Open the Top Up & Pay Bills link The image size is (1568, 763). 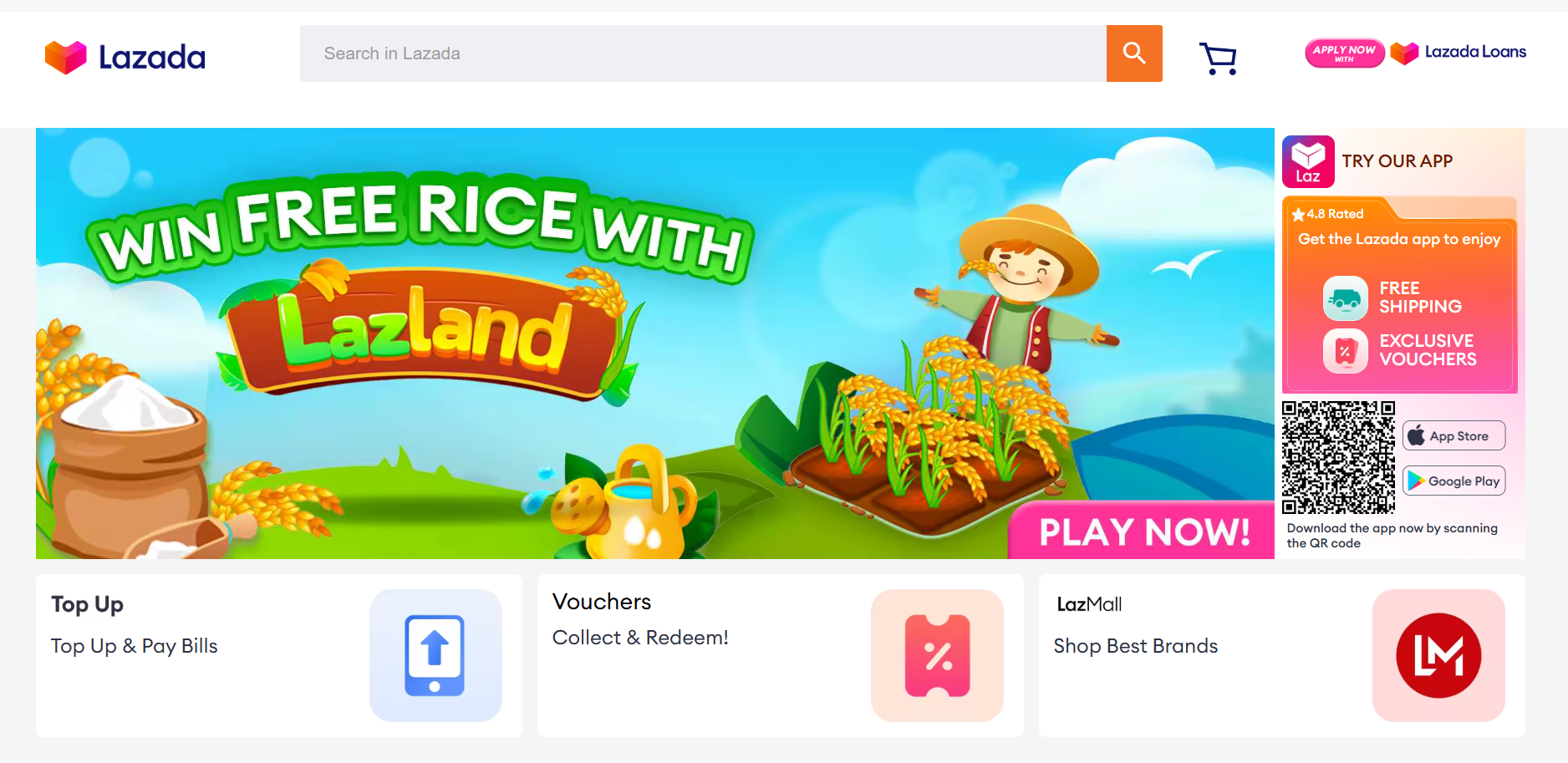coord(134,646)
